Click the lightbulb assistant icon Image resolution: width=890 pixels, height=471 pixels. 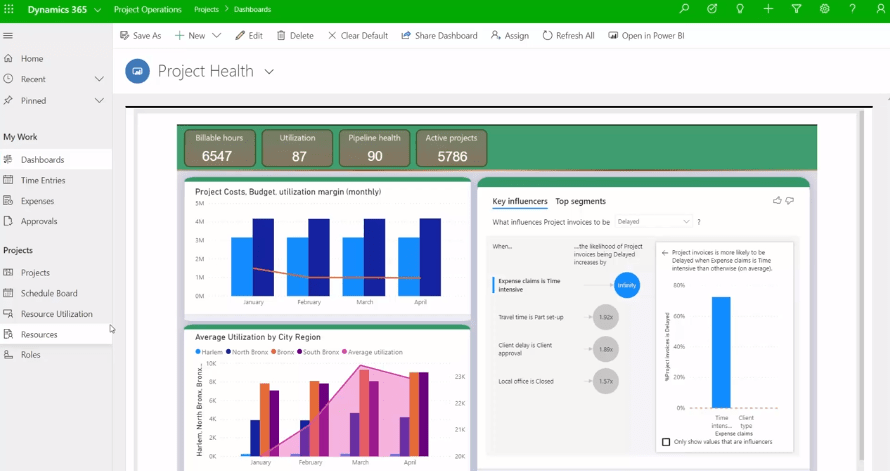coord(740,8)
